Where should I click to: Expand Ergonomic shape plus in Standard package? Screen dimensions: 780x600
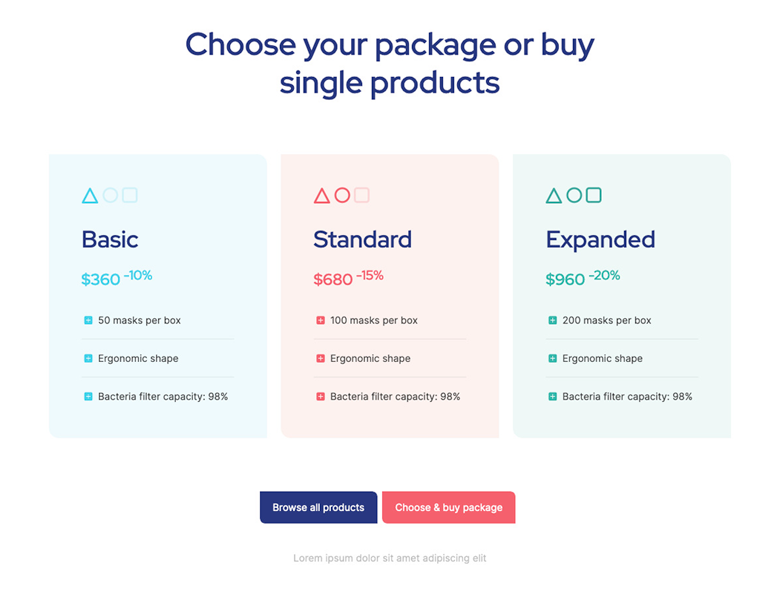320,359
